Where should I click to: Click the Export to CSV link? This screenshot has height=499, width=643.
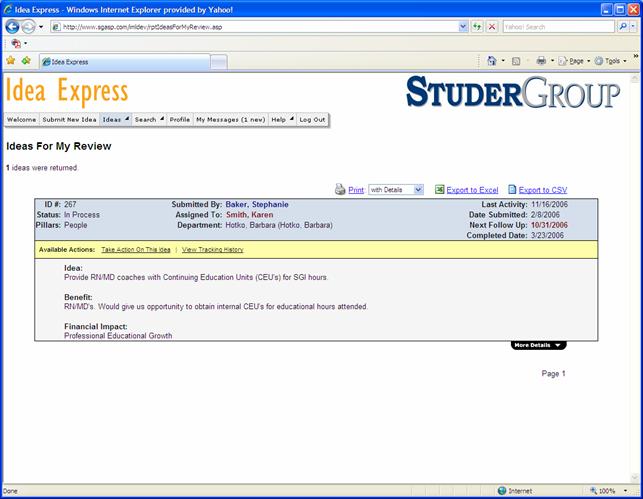pos(543,190)
